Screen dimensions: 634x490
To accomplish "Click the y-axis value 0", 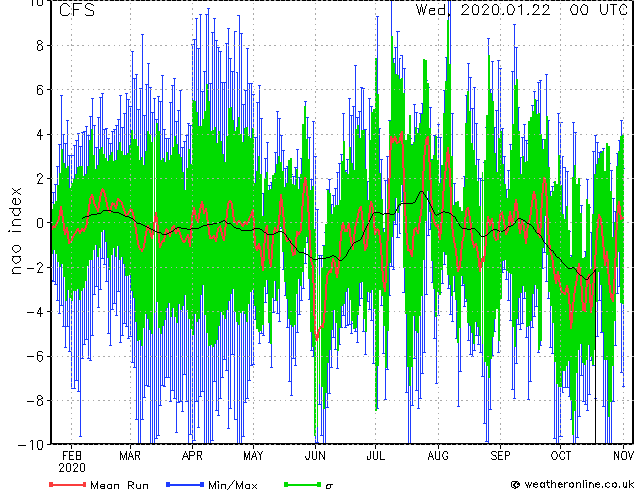I will point(40,223).
